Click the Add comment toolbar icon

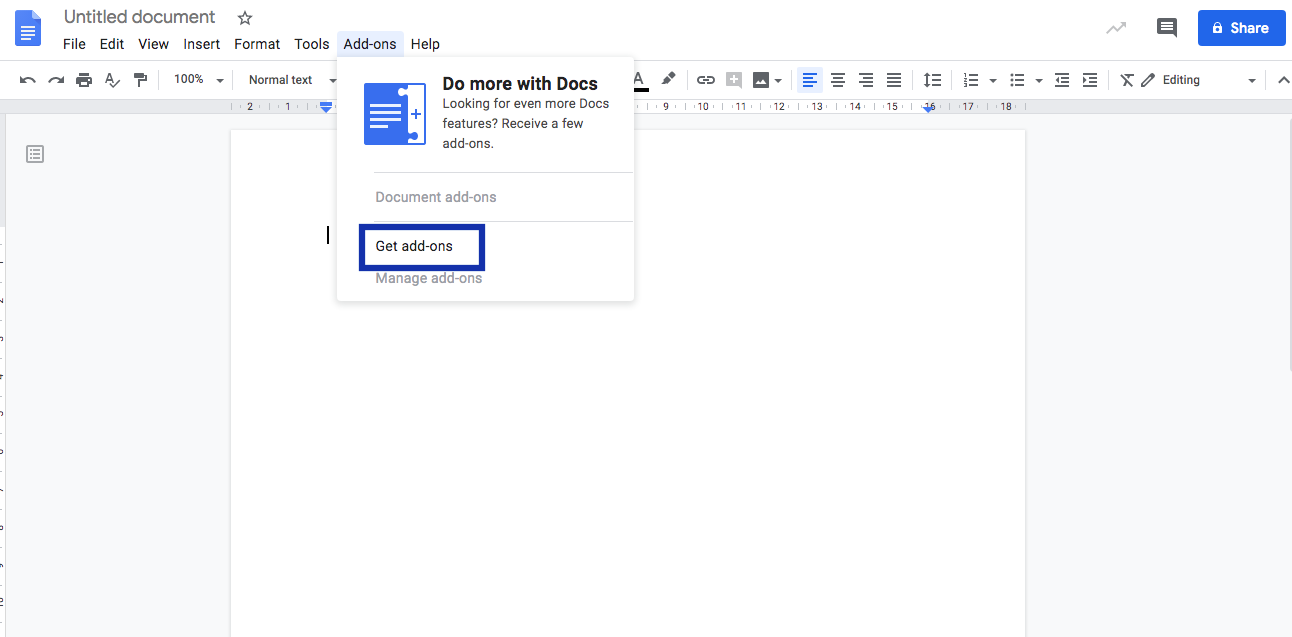734,80
